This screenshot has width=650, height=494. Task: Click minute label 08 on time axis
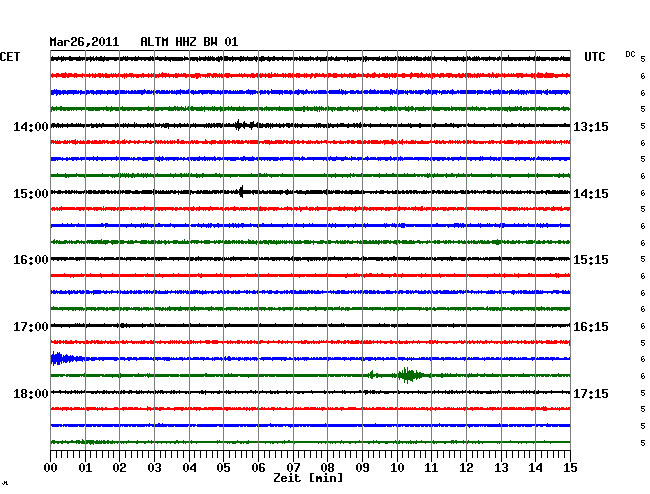327,468
